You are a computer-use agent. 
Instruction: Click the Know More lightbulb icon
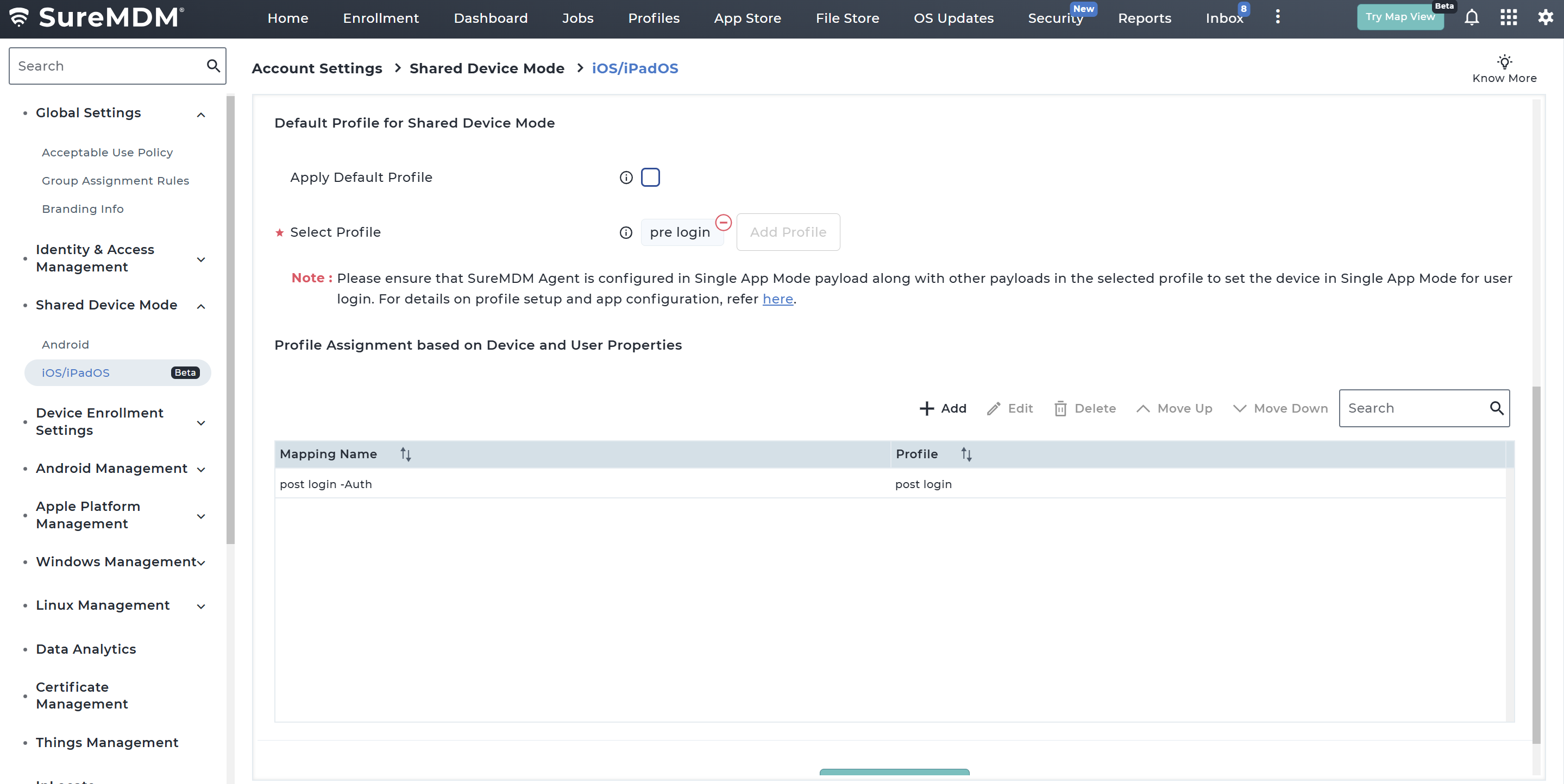tap(1504, 62)
